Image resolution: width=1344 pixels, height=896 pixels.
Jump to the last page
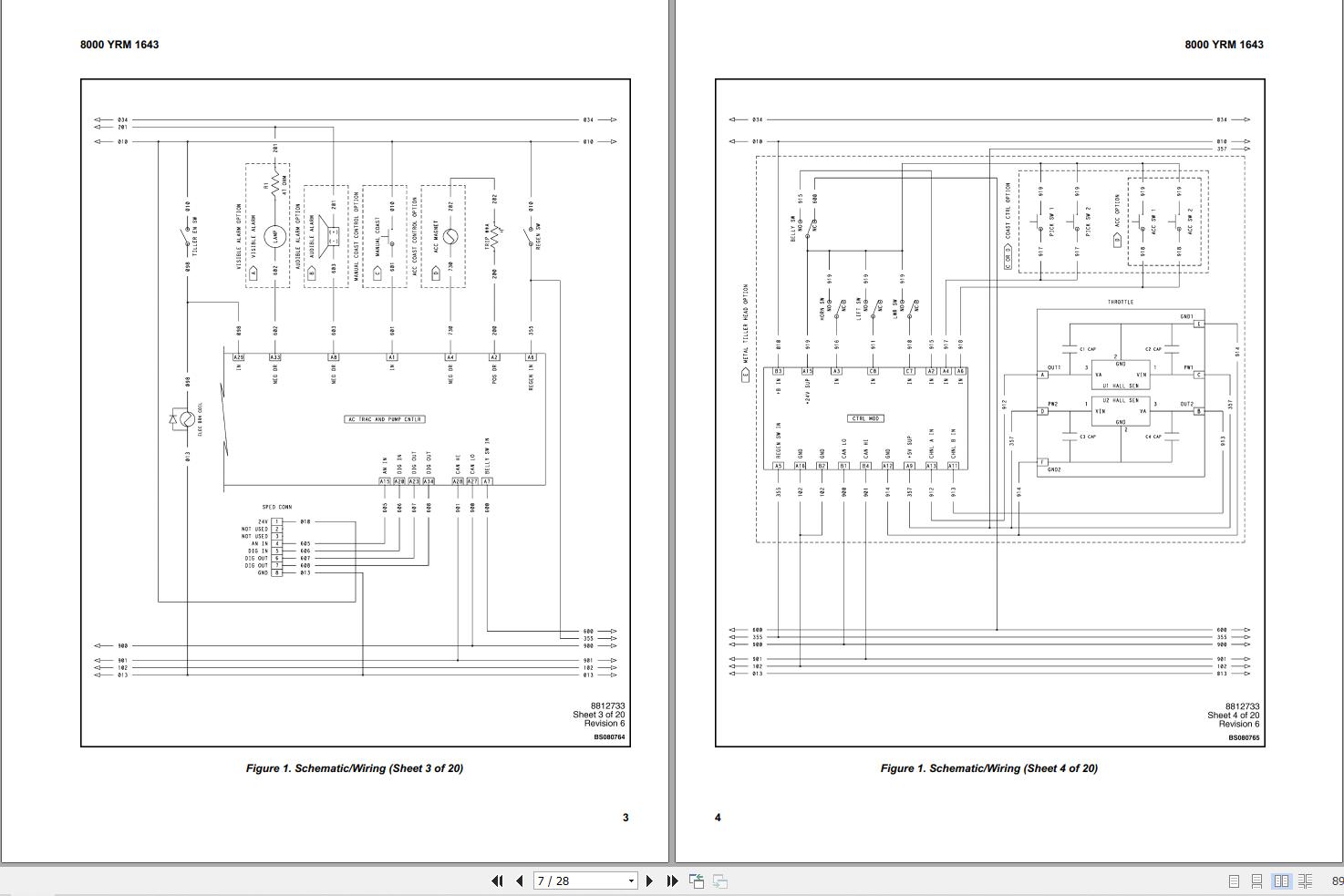pos(672,881)
